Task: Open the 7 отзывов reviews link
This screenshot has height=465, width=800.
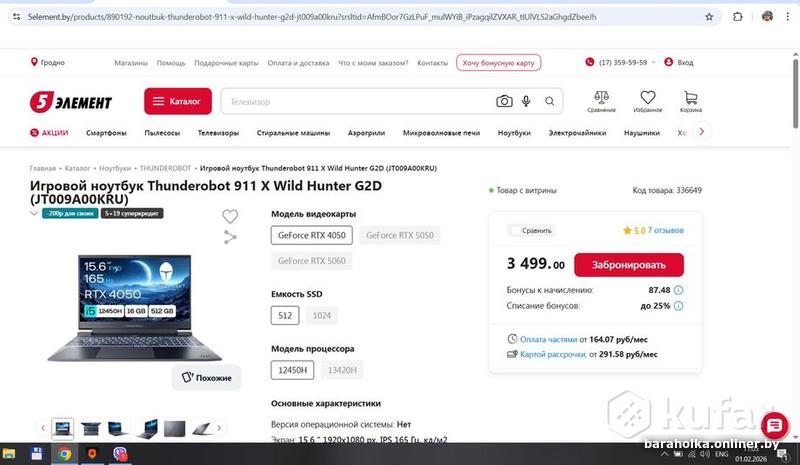Action: click(665, 230)
